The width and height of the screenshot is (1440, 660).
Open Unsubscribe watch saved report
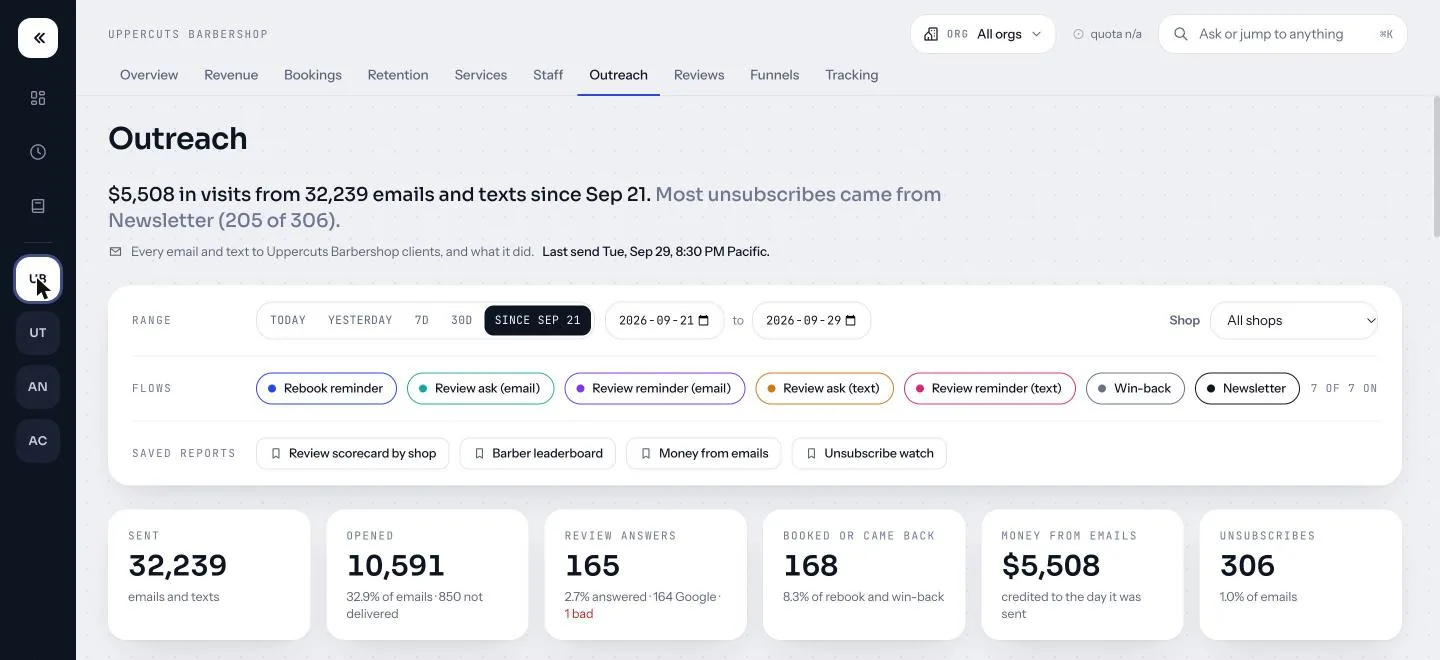point(869,454)
